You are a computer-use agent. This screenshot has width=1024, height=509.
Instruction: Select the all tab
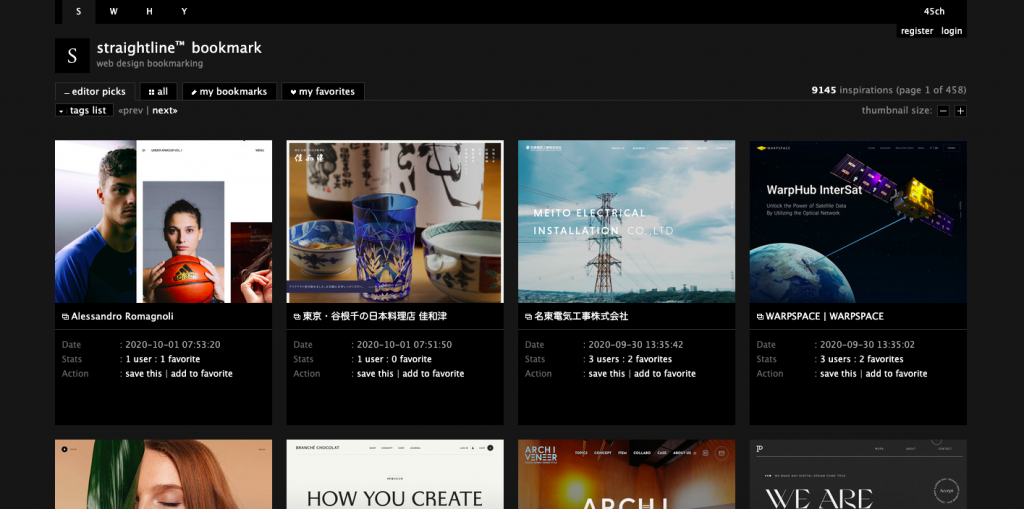(159, 91)
